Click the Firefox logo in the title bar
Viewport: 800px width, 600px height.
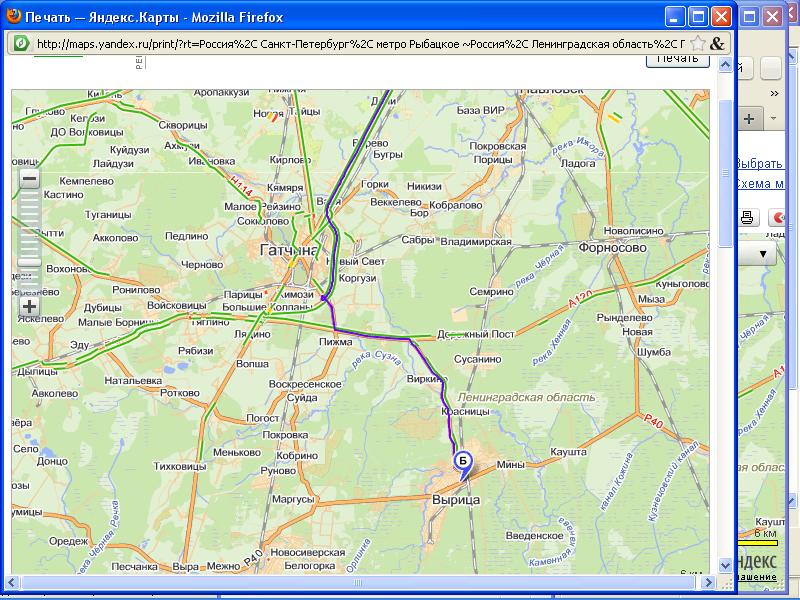[x=13, y=16]
